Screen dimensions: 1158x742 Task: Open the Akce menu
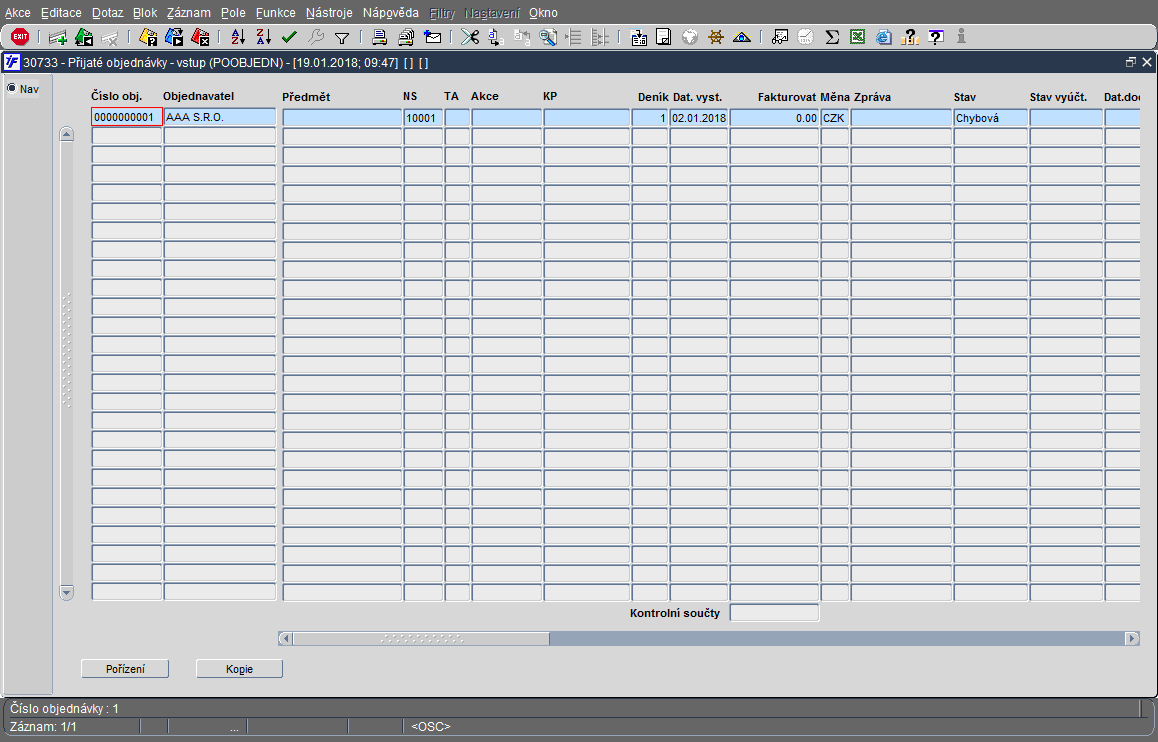pyautogui.click(x=18, y=13)
